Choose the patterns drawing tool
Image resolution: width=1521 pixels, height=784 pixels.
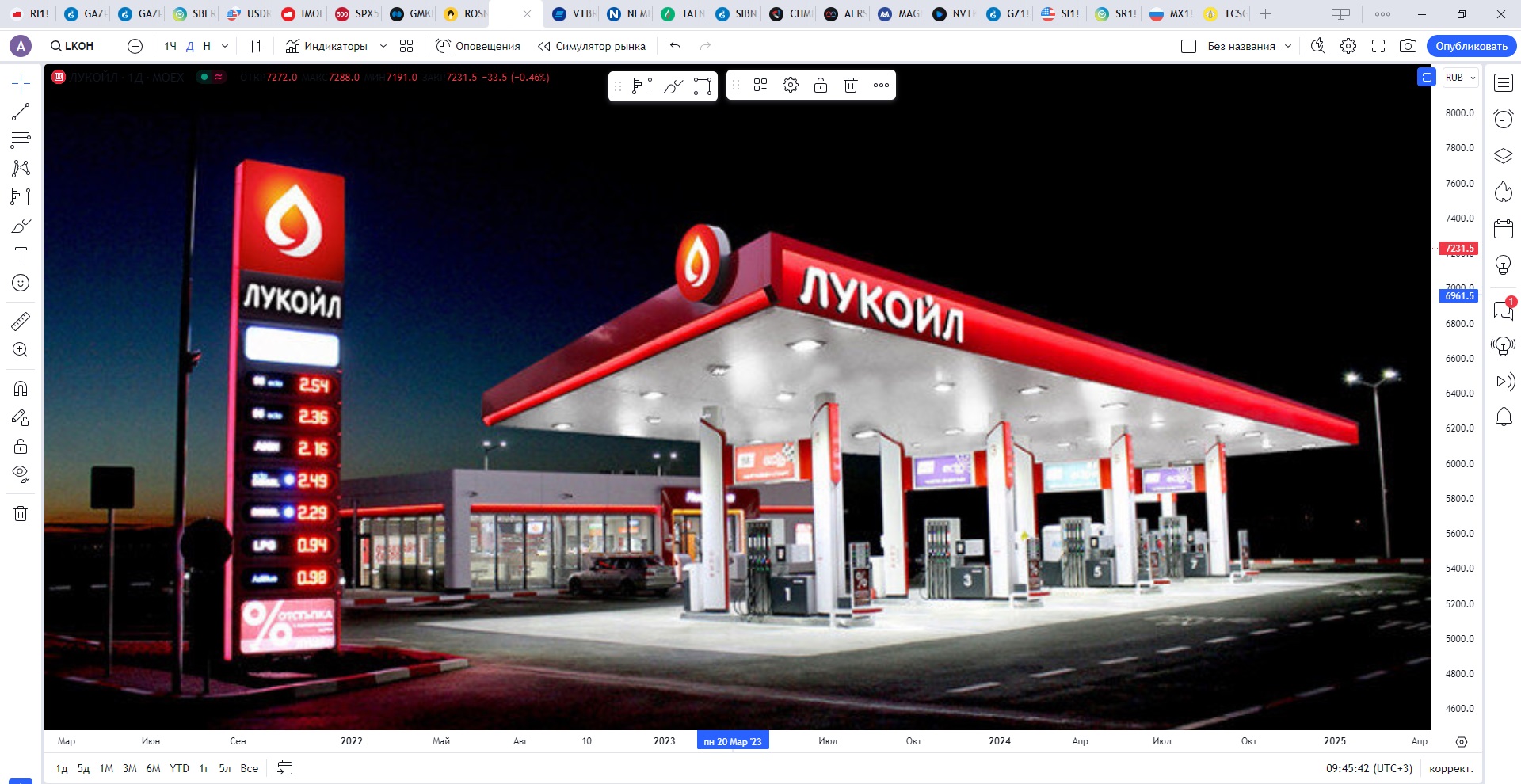click(x=21, y=168)
